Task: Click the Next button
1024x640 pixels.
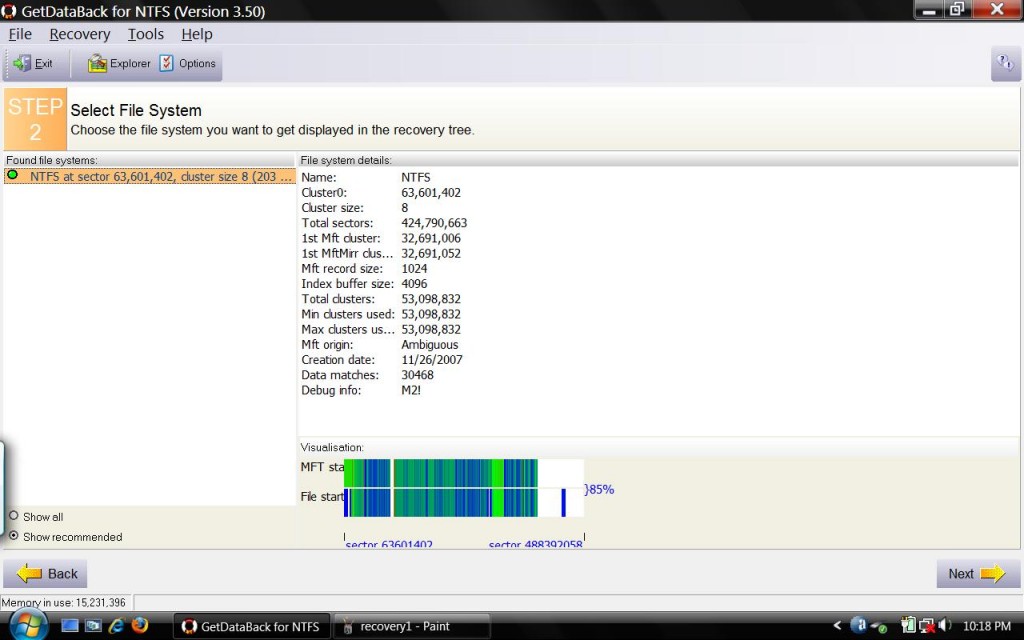Action: coord(978,573)
